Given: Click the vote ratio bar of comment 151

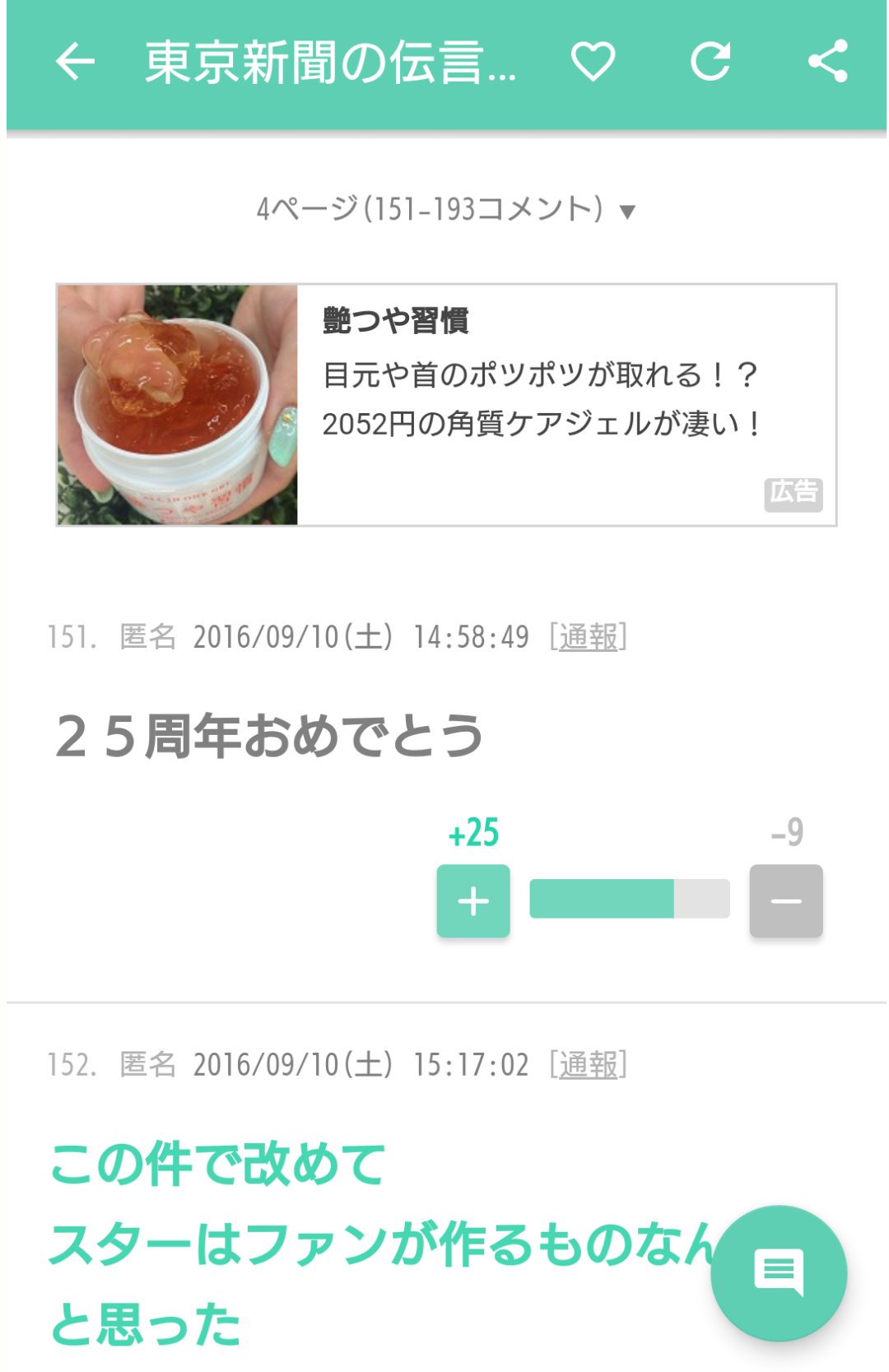Looking at the screenshot, I should 630,899.
